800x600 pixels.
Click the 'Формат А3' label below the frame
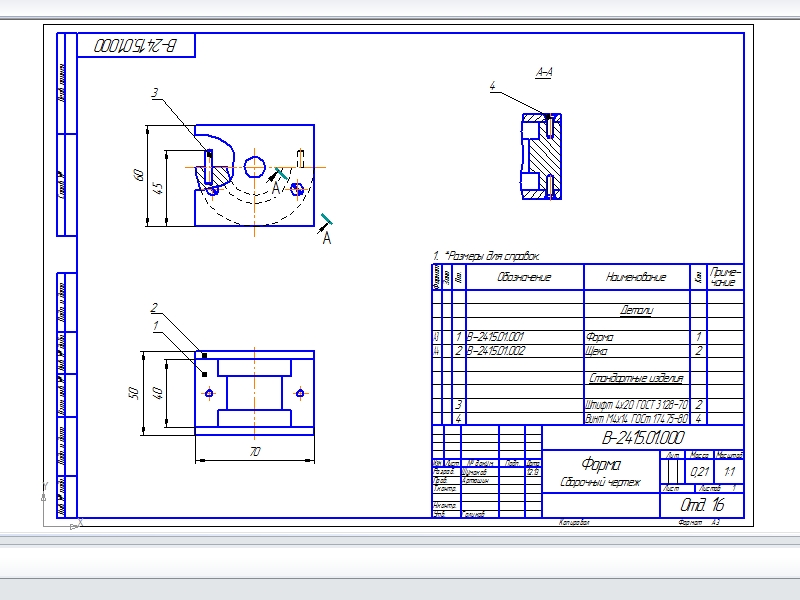click(x=699, y=522)
